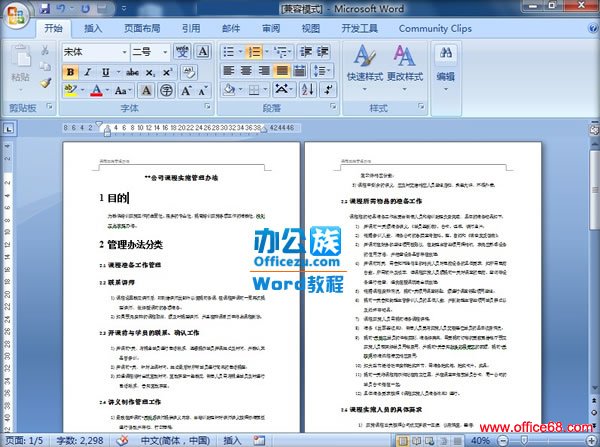Increase the paragraph indent
The image size is (600, 447).
tap(323, 52)
